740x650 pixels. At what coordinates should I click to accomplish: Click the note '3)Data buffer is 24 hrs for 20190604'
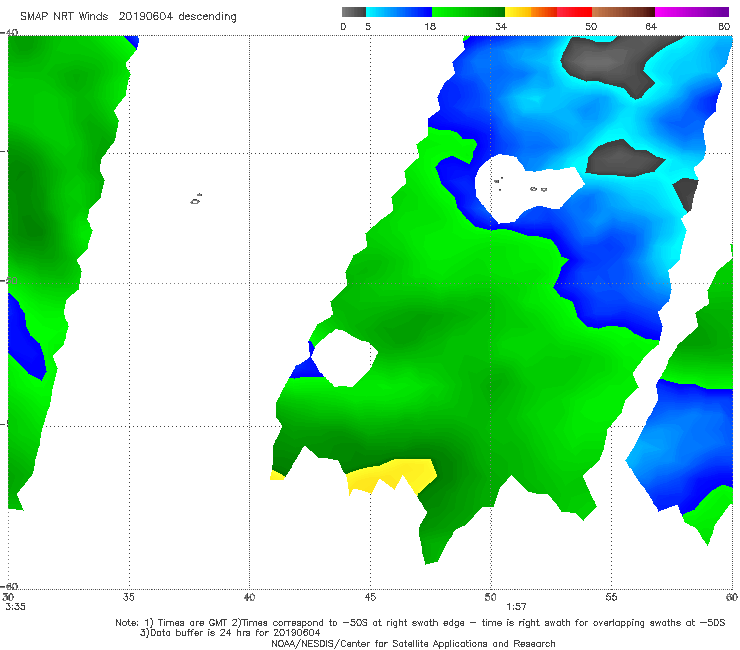point(230,633)
